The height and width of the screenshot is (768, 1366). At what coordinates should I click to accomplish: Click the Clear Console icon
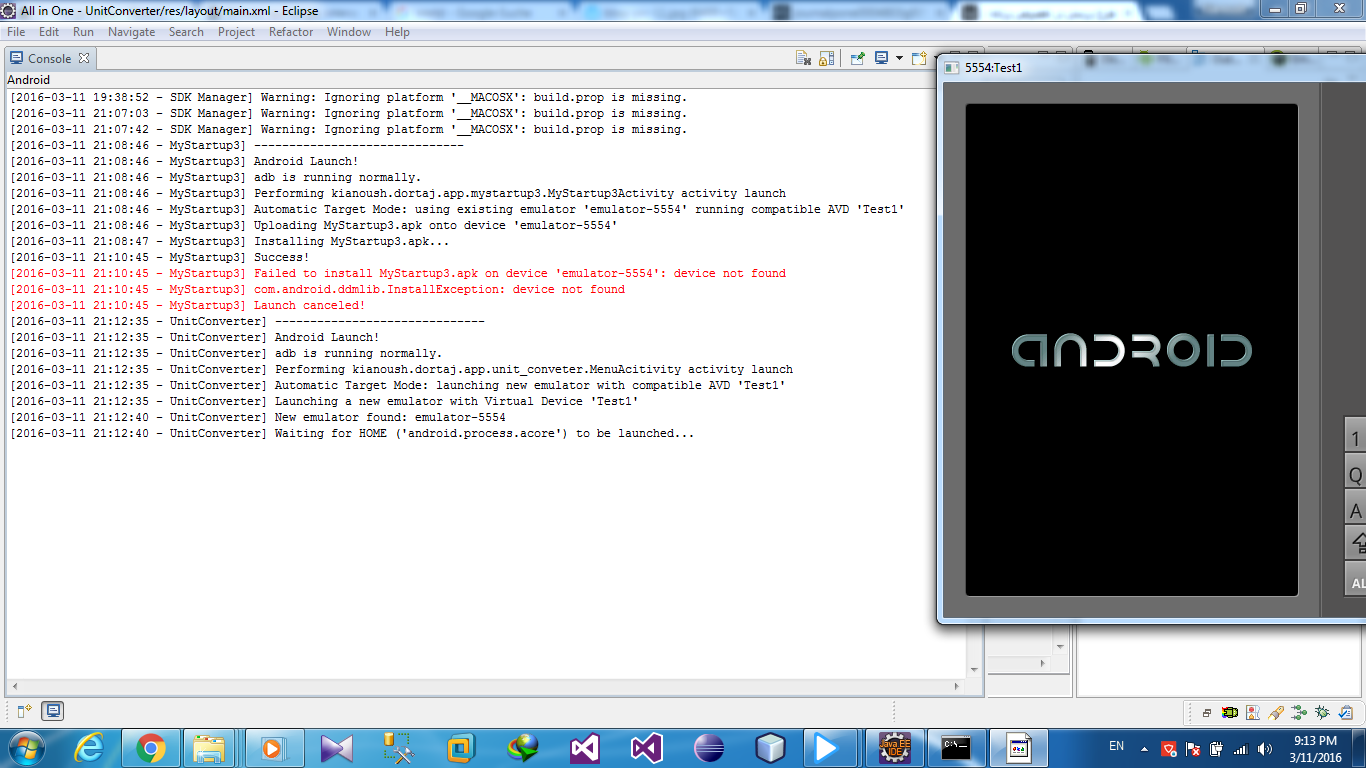[803, 58]
